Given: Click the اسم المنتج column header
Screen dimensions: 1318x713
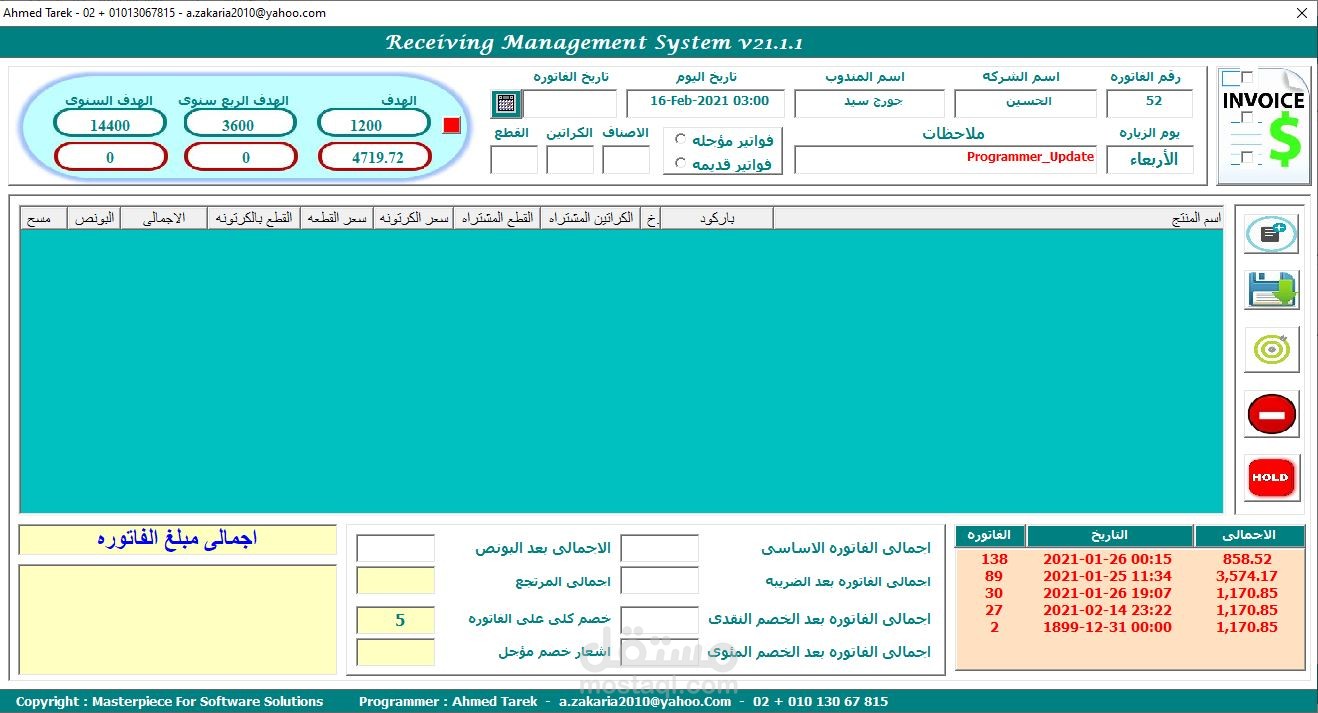Looking at the screenshot, I should (x=998, y=218).
